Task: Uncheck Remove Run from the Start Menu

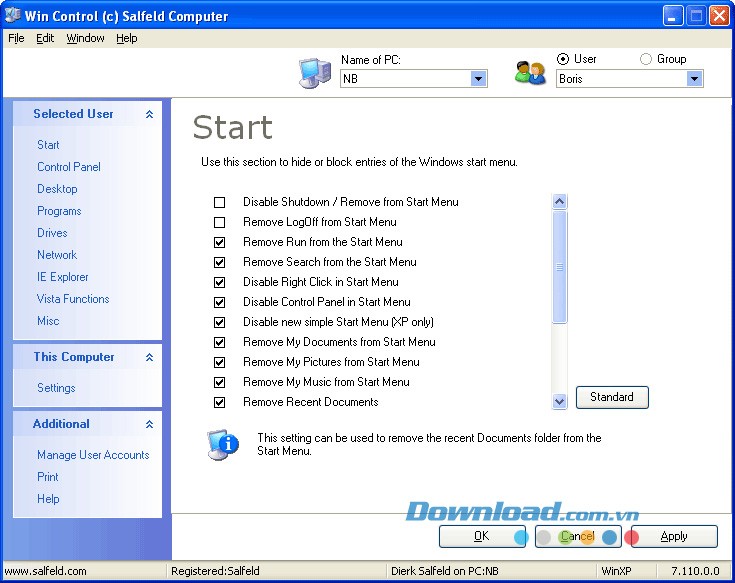Action: click(x=220, y=242)
